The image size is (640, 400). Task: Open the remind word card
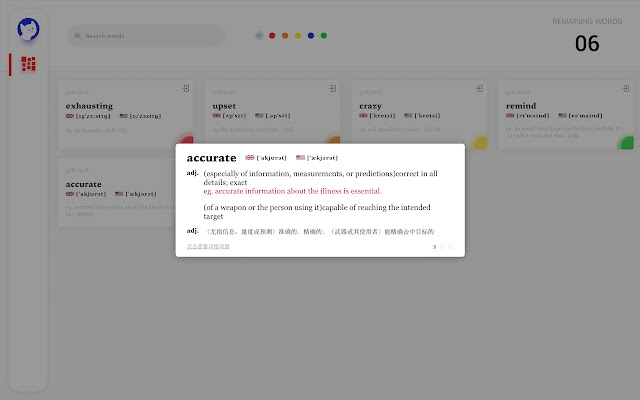566,114
